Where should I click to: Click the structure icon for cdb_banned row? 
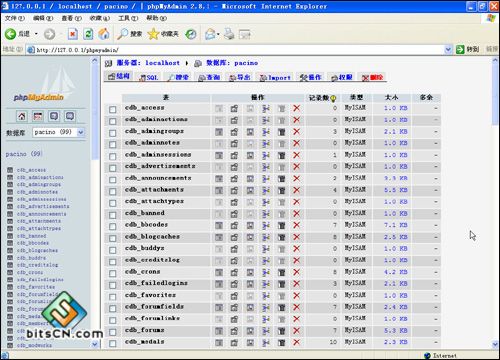coord(234,213)
